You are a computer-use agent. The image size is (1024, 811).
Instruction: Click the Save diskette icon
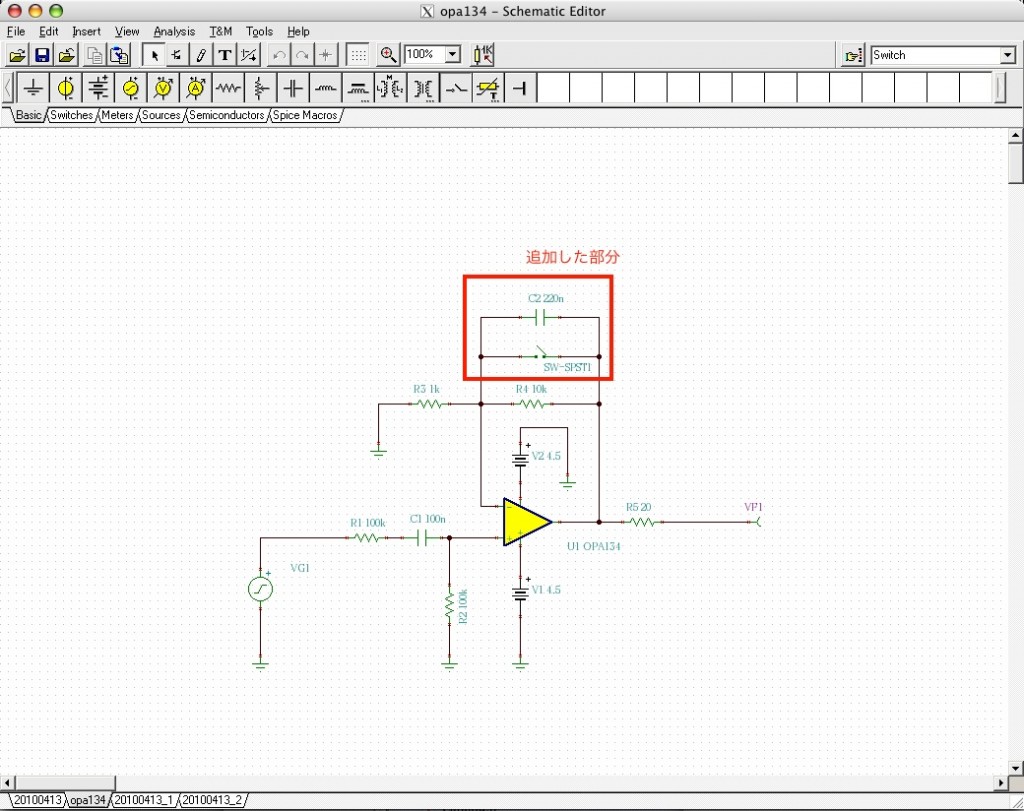42,55
